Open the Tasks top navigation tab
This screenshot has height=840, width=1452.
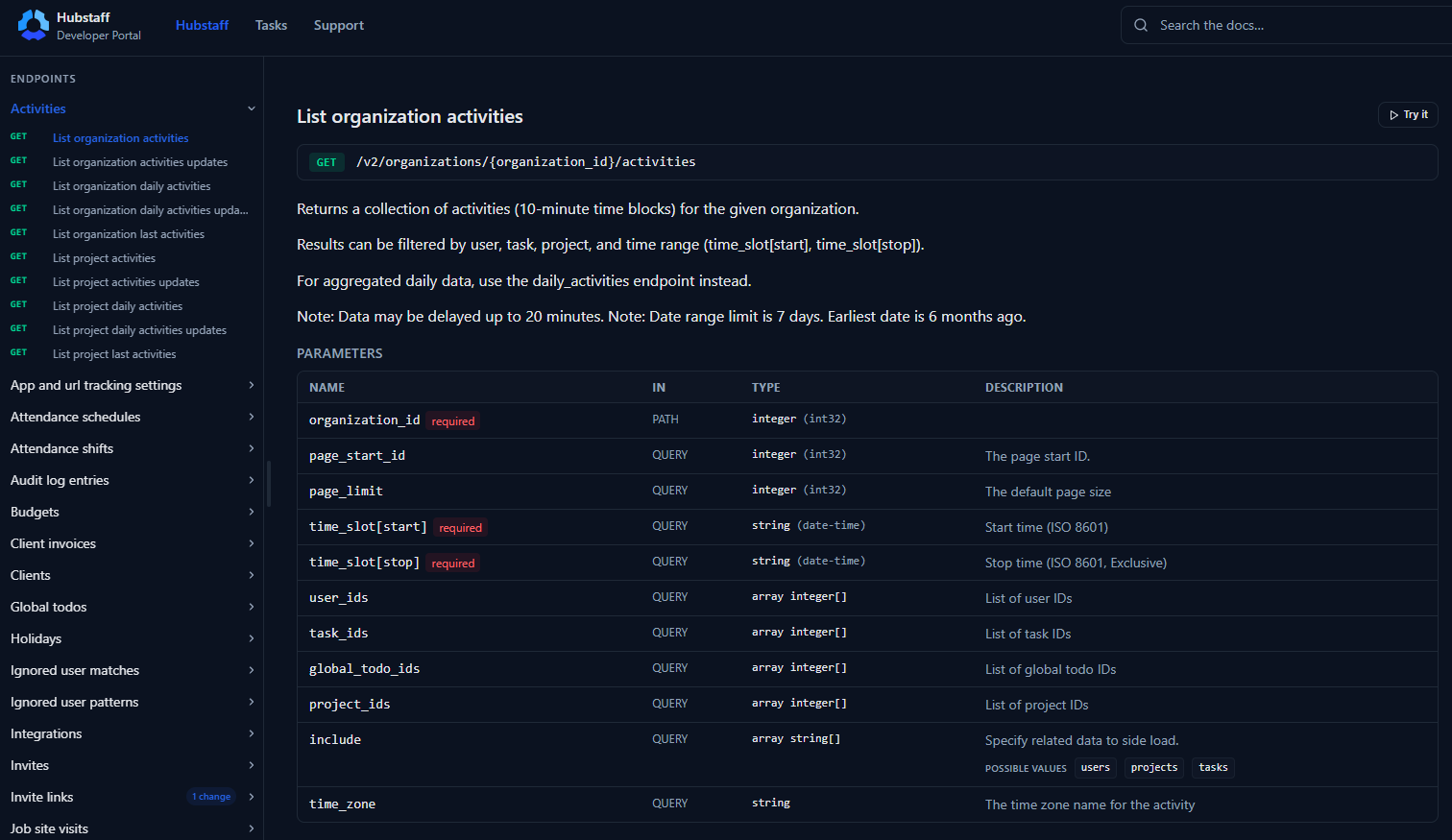pyautogui.click(x=271, y=25)
